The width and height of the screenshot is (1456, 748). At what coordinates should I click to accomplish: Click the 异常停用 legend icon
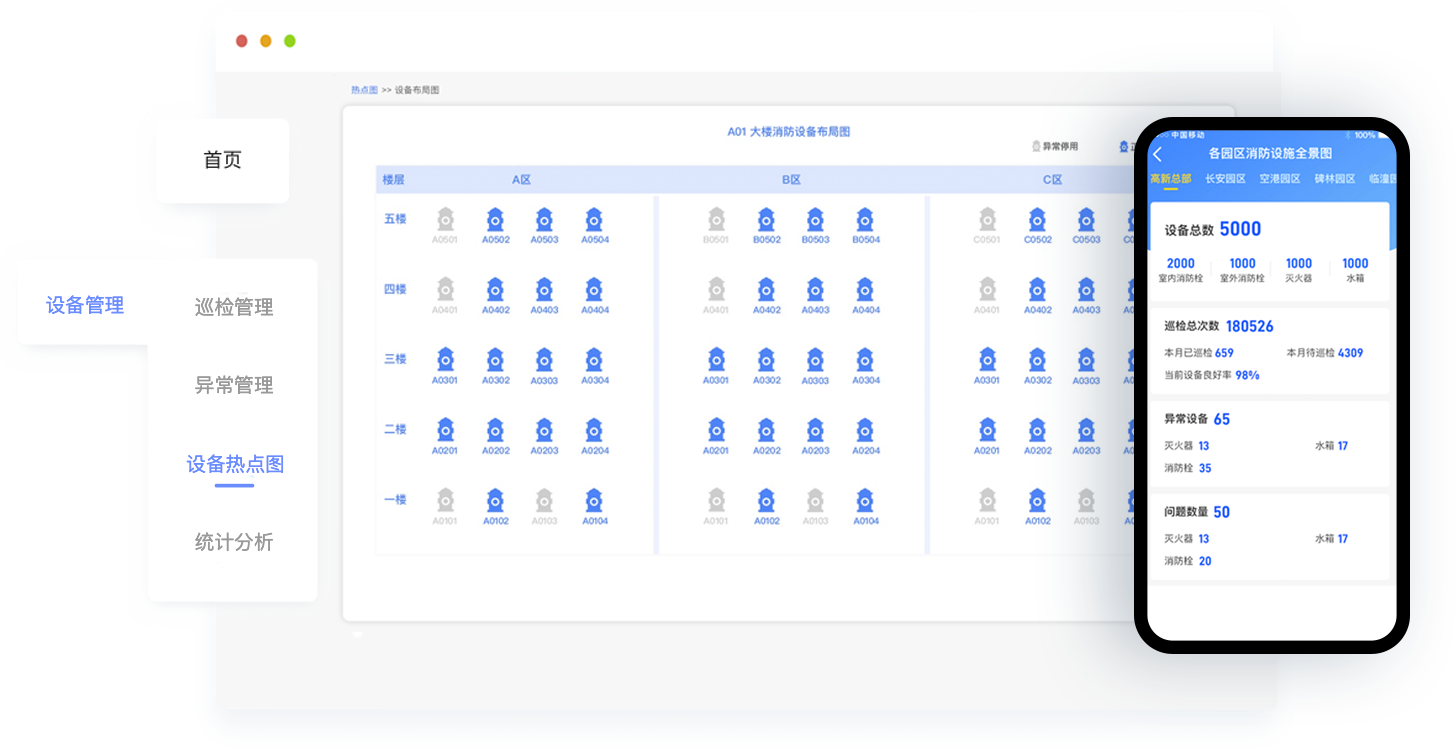[1037, 146]
